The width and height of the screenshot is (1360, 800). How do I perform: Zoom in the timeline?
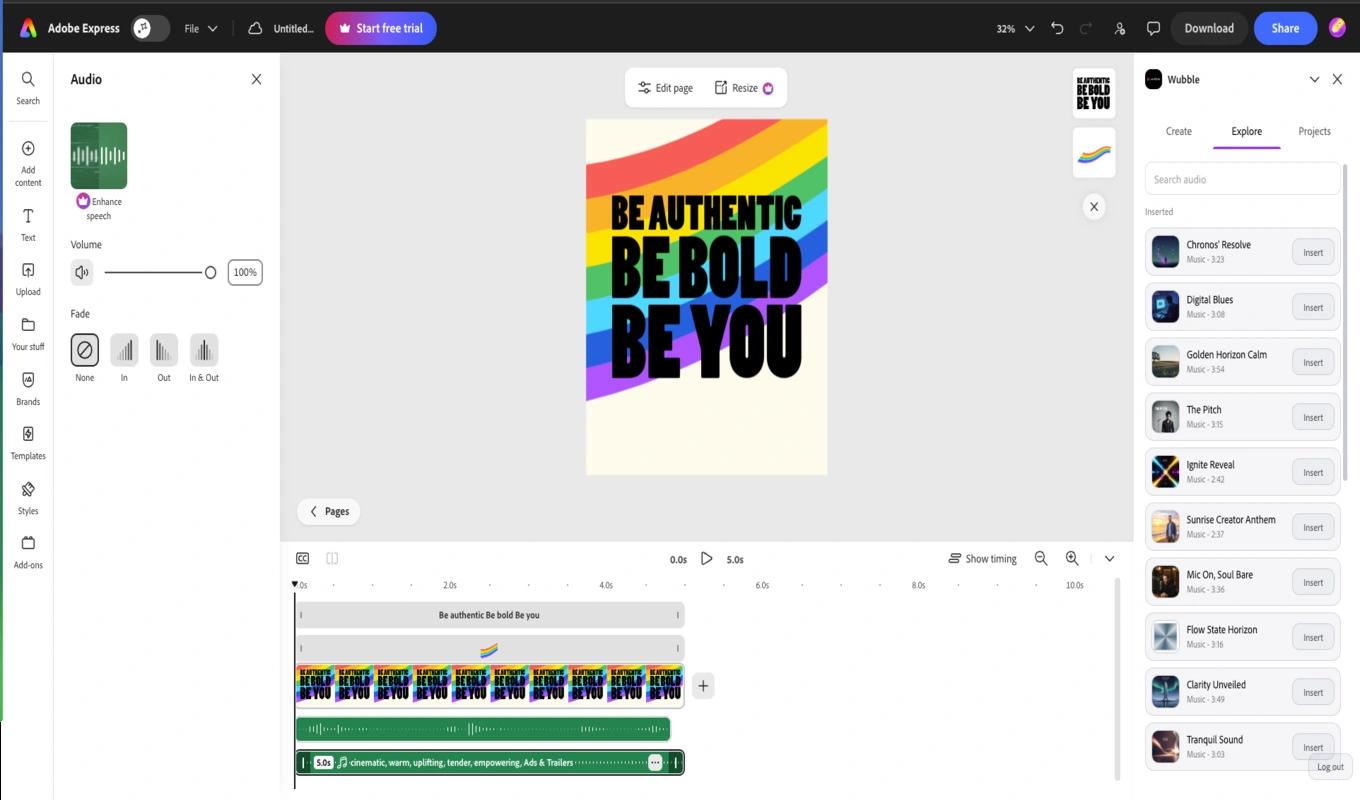click(x=1072, y=559)
